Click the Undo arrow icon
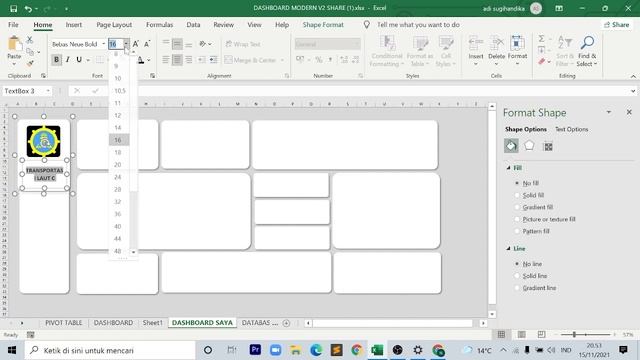Viewport: 640px width, 360px height. point(28,8)
